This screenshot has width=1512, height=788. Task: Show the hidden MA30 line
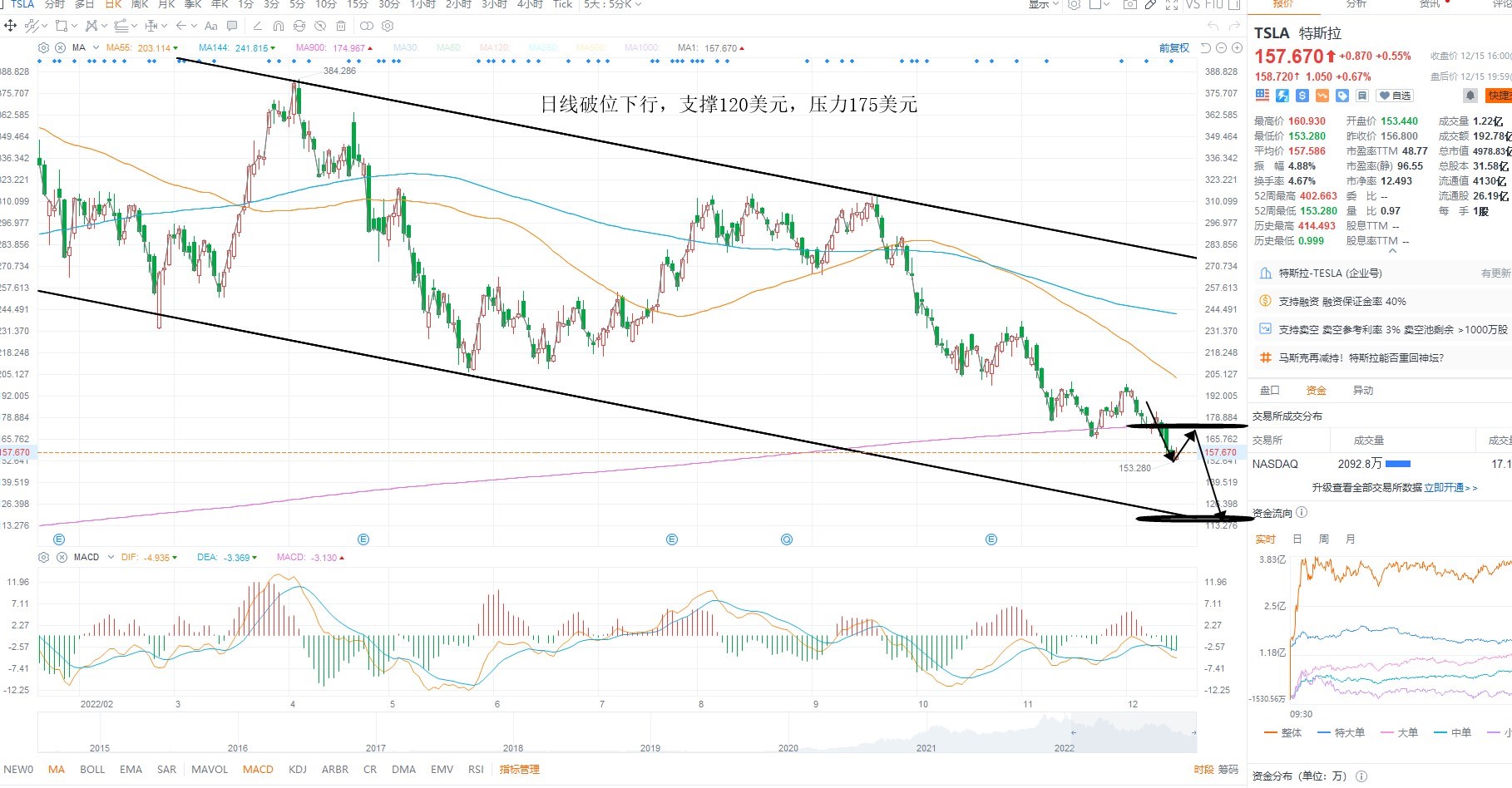[405, 48]
